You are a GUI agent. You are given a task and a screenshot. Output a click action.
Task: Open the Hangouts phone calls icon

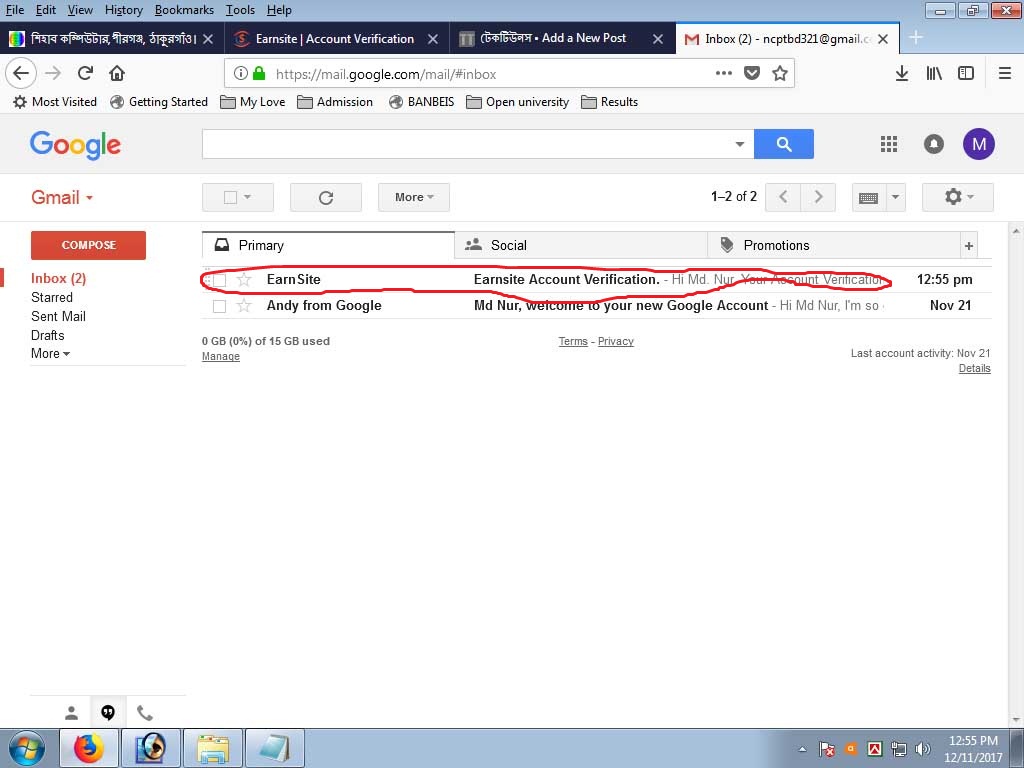(144, 712)
